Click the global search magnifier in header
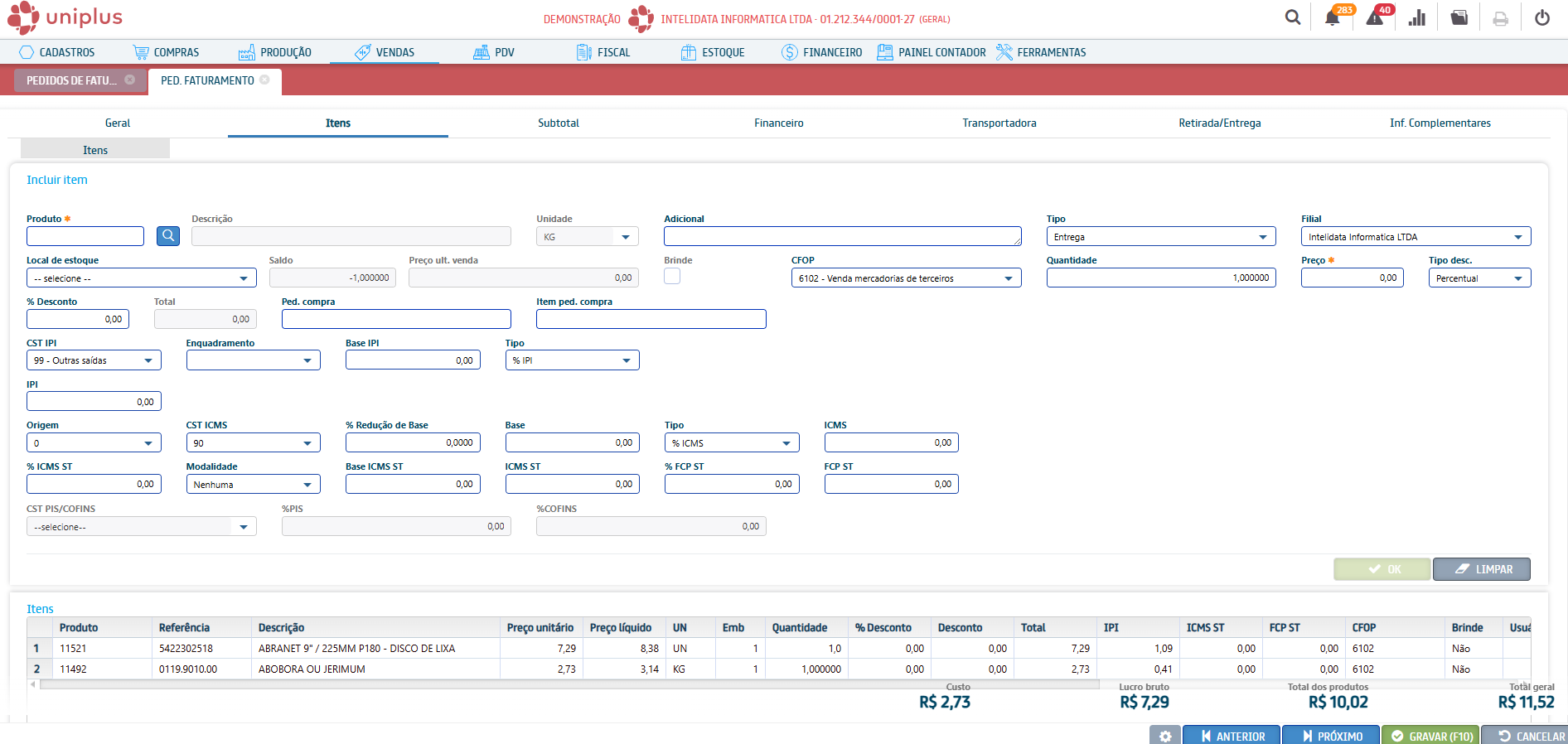1568x744 pixels. [1293, 17]
